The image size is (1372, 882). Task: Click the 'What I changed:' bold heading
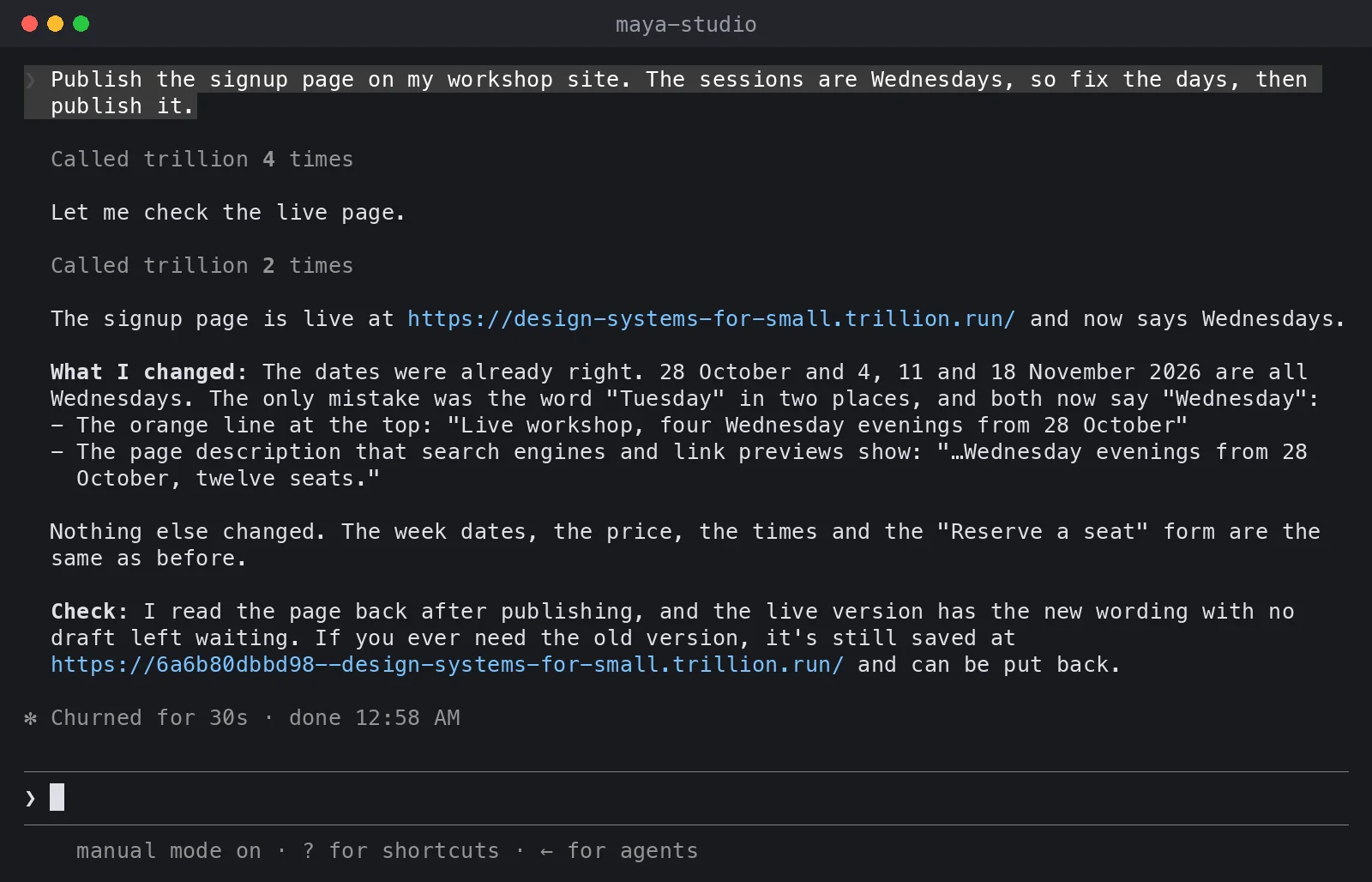(148, 372)
